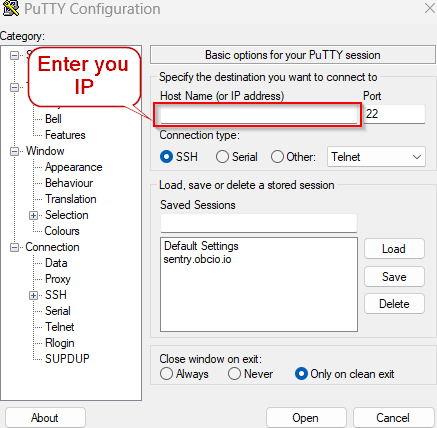Select Default Settings in sessions list
The image size is (437, 428).
pyautogui.click(x=201, y=246)
